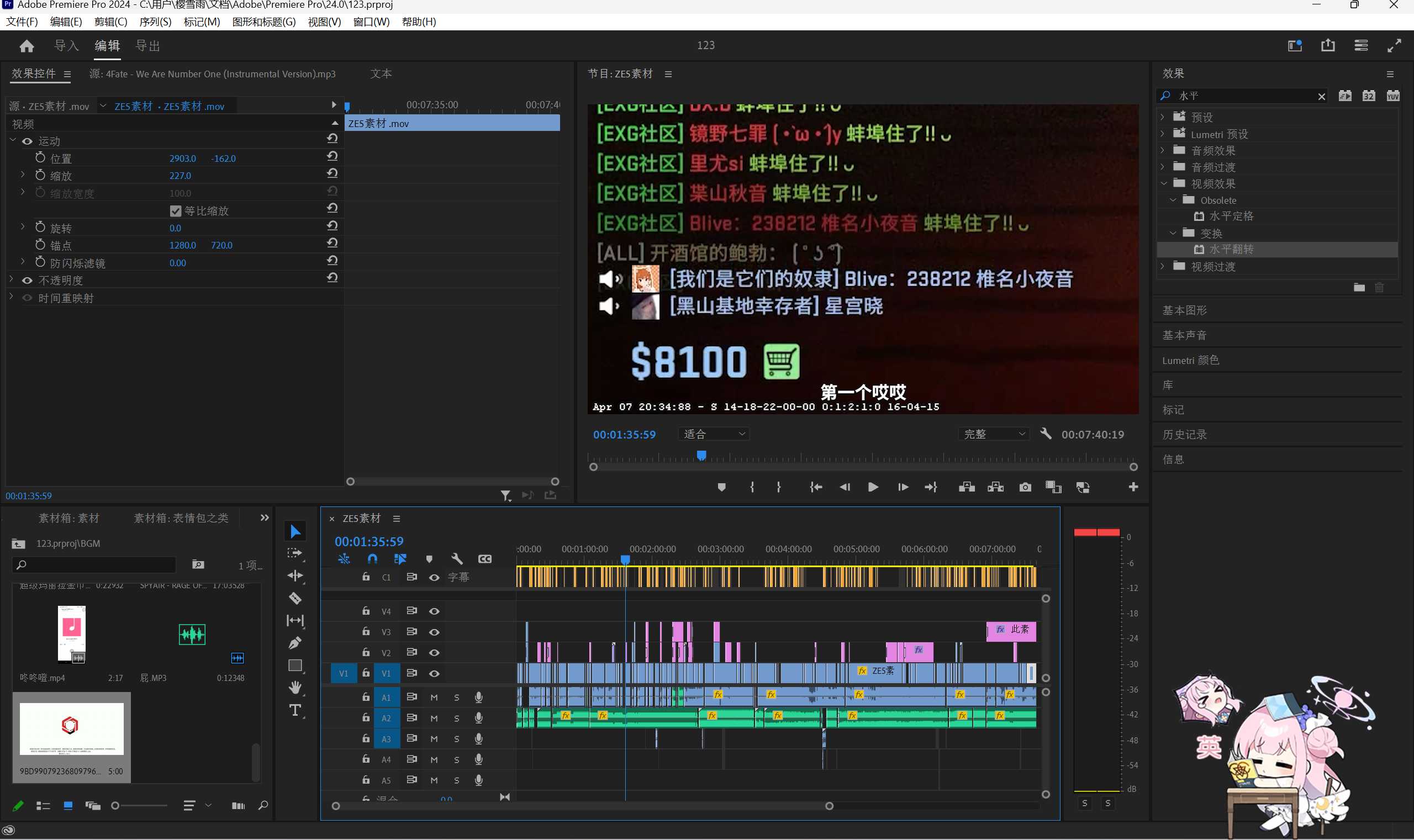Select the Type tool
1414x840 pixels.
(295, 710)
